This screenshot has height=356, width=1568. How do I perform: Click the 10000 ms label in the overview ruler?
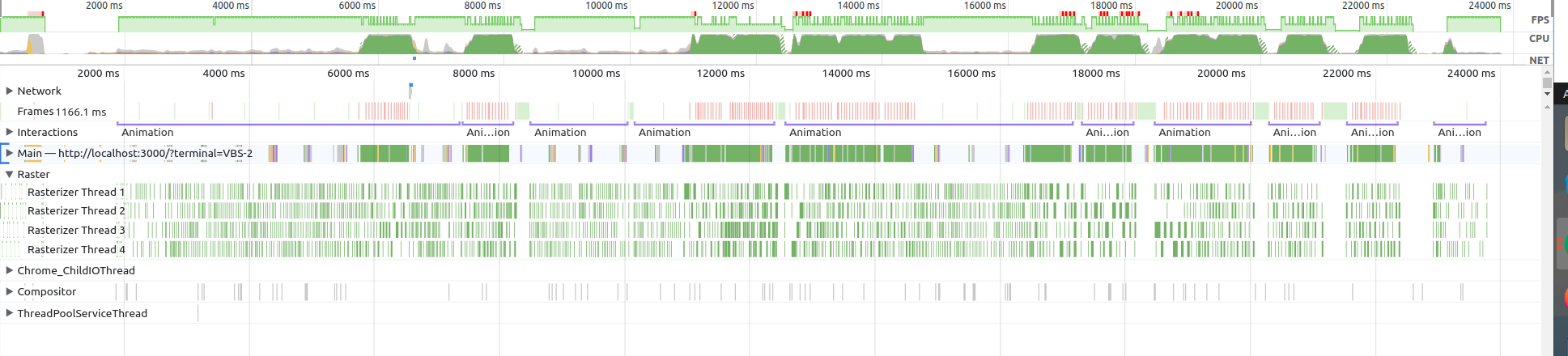606,6
